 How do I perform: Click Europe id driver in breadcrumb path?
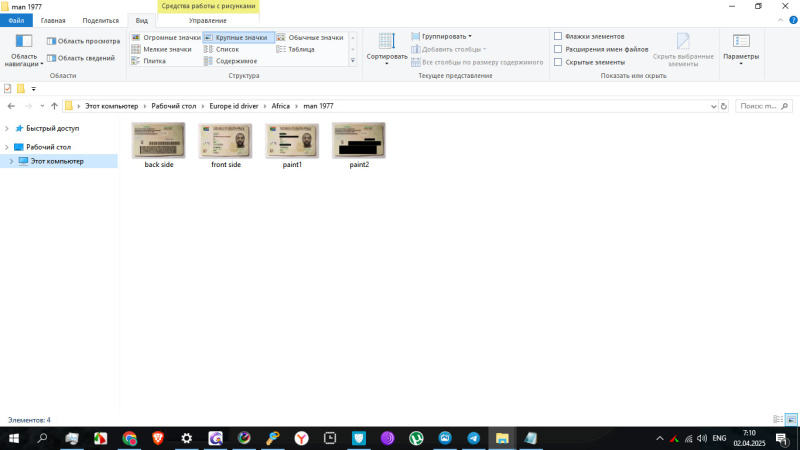pyautogui.click(x=233, y=105)
